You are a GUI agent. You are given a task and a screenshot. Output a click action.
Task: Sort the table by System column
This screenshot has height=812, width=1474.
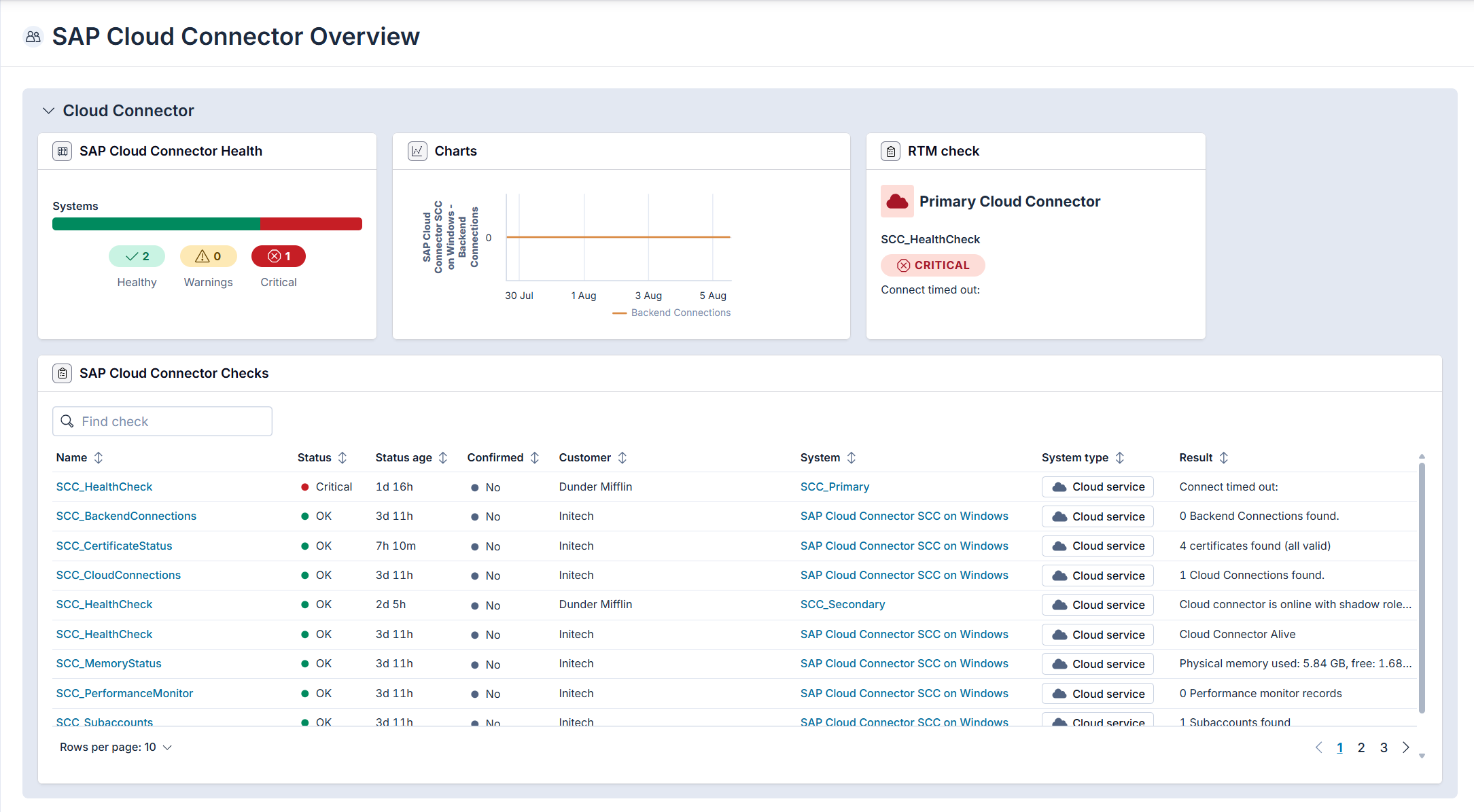pos(852,458)
